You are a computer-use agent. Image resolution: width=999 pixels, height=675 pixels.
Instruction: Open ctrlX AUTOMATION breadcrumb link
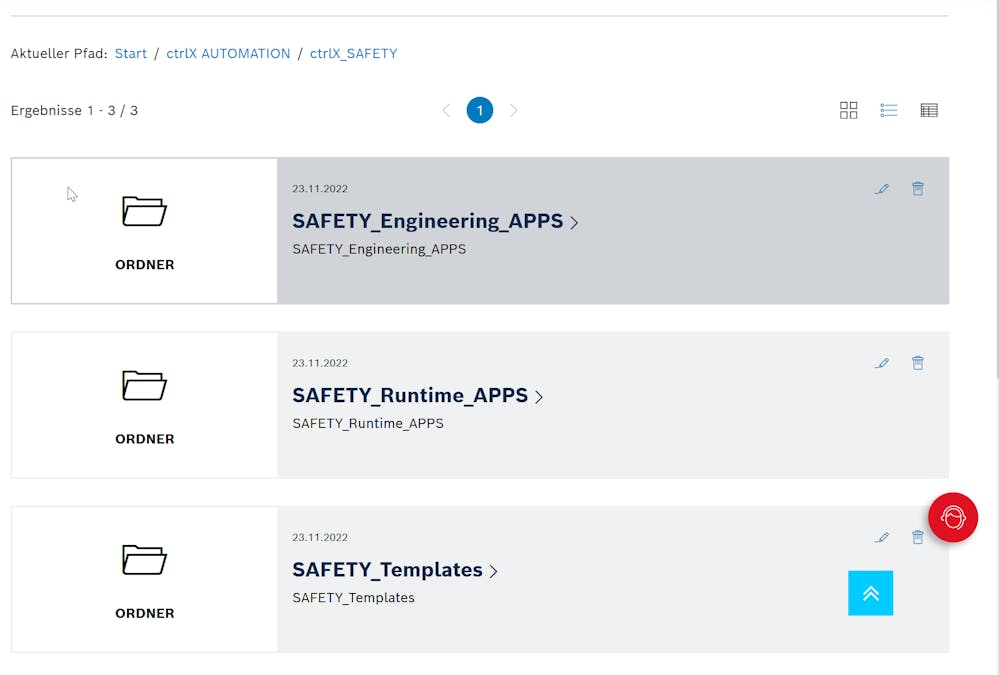tap(228, 54)
